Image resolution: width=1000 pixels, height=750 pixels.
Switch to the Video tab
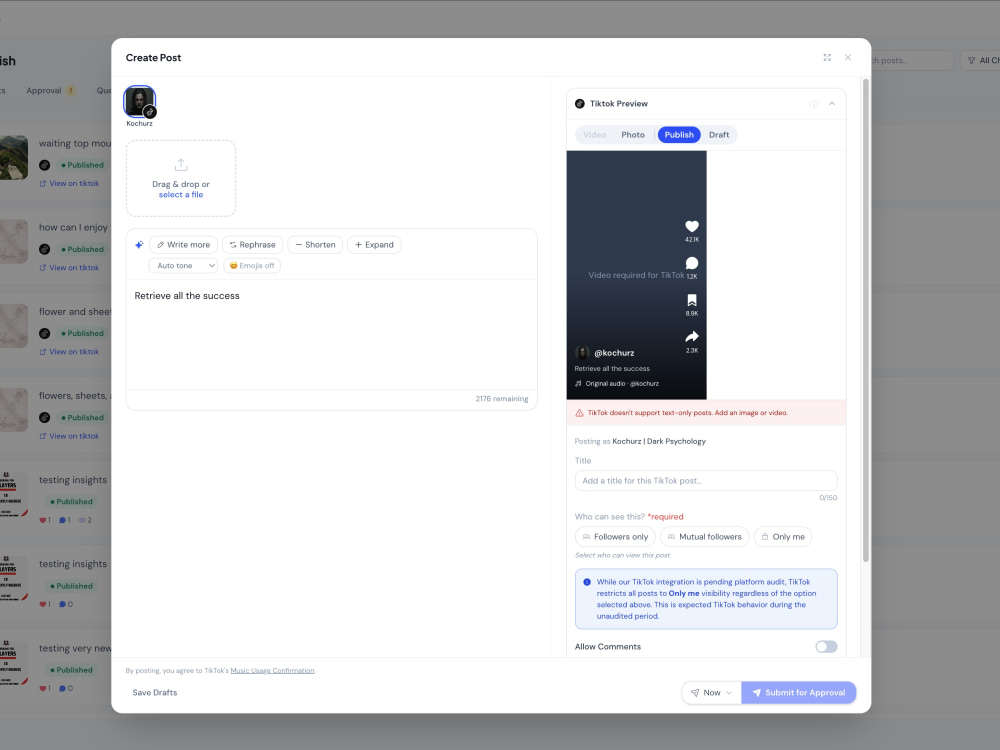594,135
